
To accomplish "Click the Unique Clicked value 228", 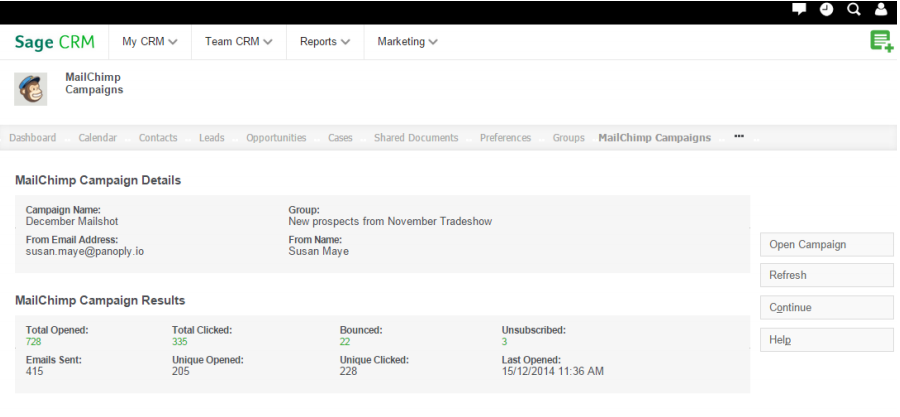I will point(348,372).
